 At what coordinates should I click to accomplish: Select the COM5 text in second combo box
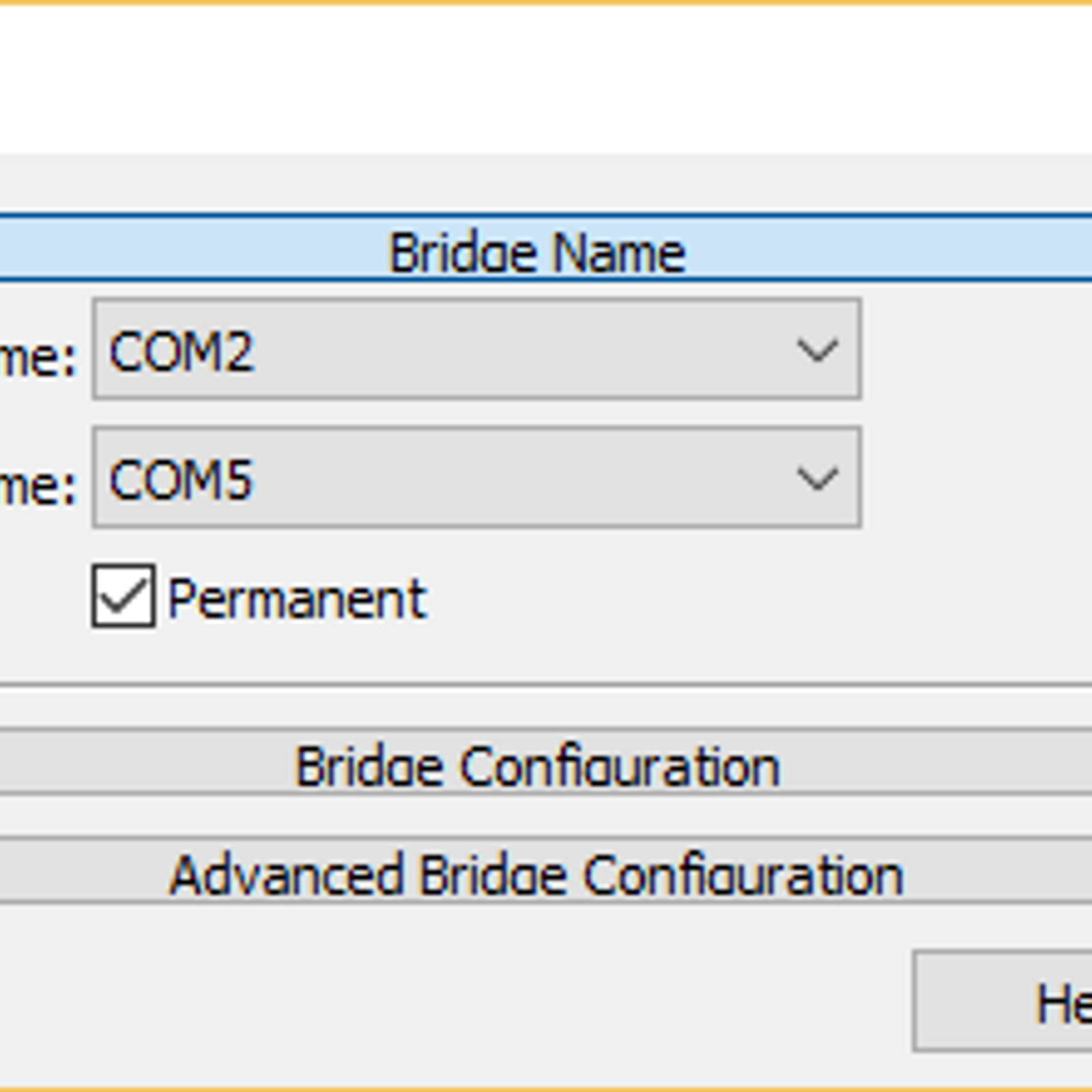(x=182, y=480)
